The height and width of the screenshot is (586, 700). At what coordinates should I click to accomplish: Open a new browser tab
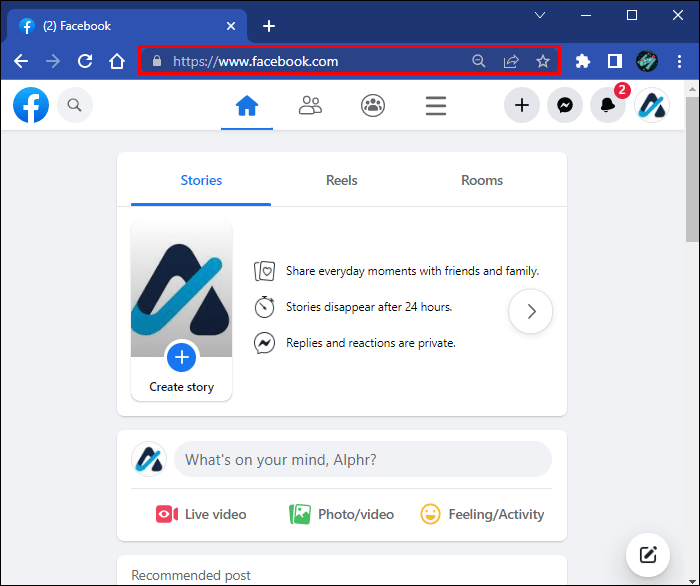coord(269,26)
